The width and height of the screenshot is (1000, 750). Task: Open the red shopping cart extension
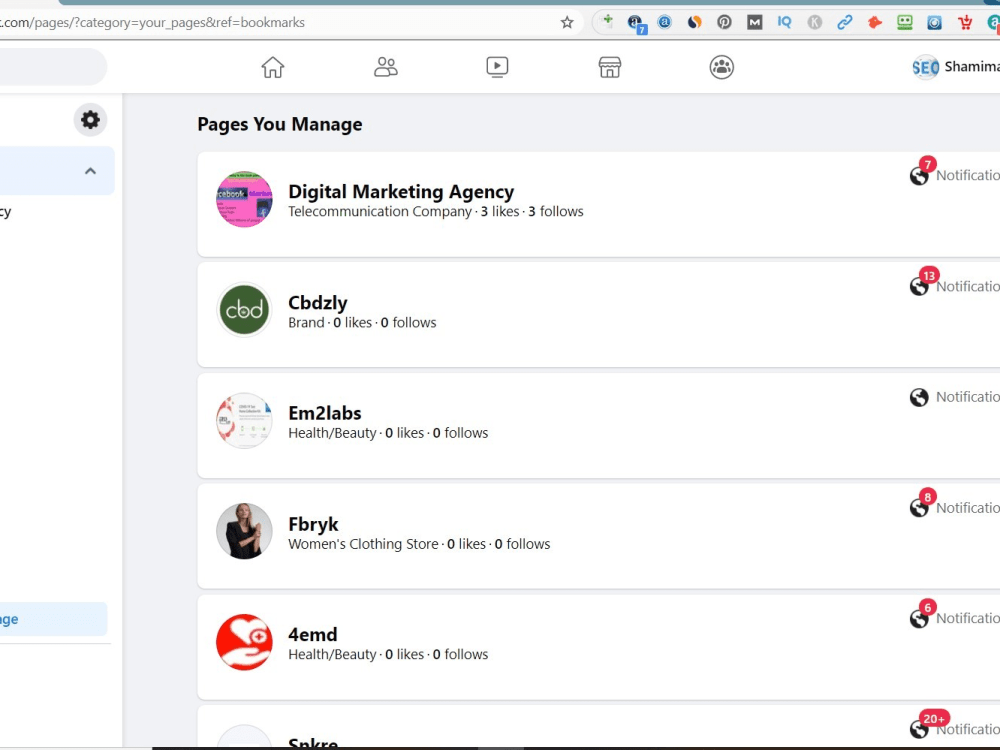965,22
